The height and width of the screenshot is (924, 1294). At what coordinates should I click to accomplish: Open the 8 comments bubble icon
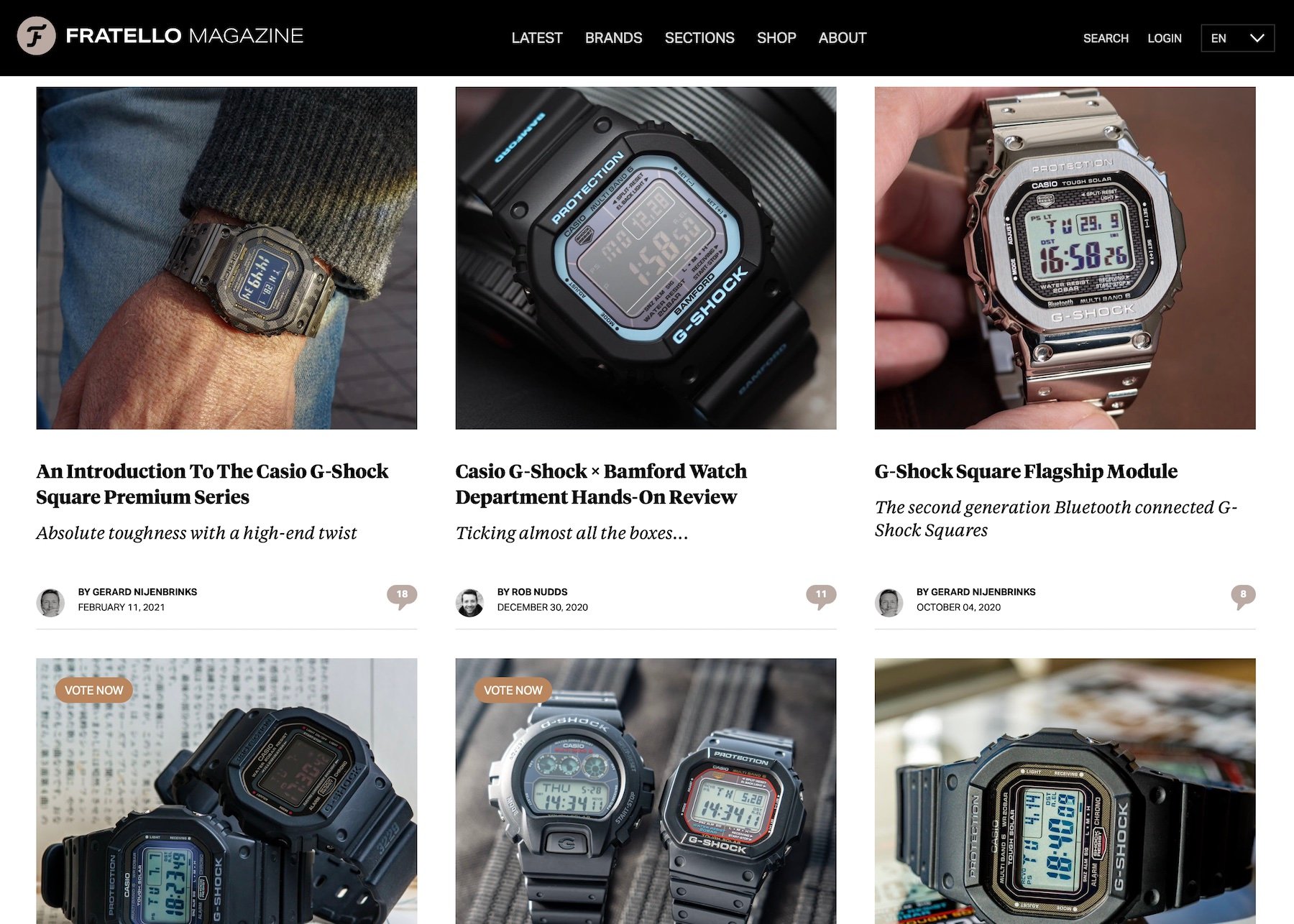[x=1243, y=596]
